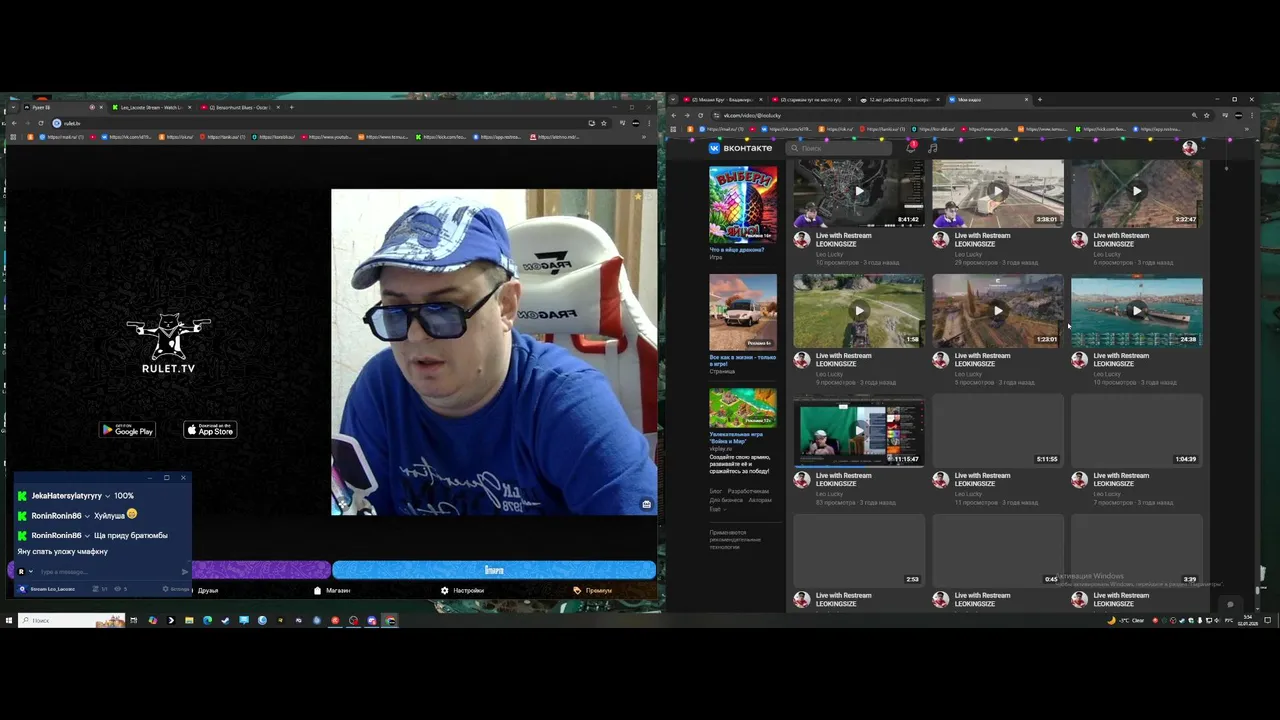
Task: Open Настройки in Rulet bottom bar
Action: point(462,590)
